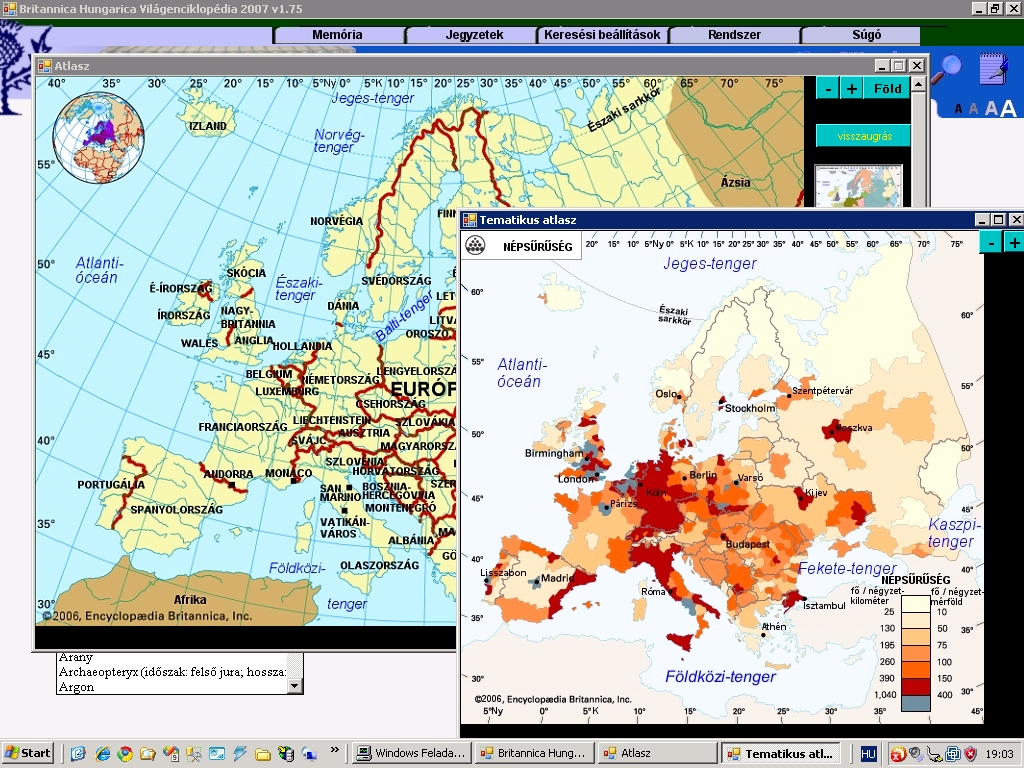Click Afrika label on Atlasz map
Screen dimensions: 1024x768
coord(190,600)
